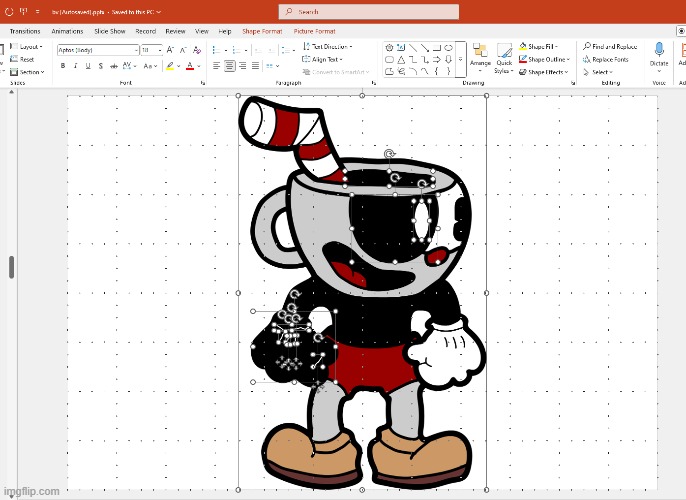Screen dimensions: 686x500
Task: Open Shape Outline options
Action: [544, 59]
